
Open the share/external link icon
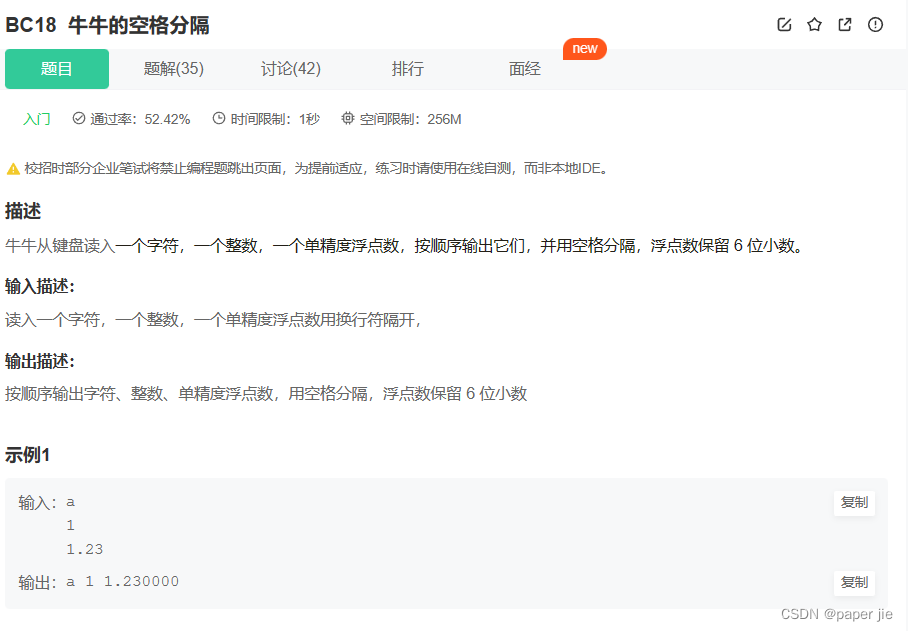tap(845, 24)
